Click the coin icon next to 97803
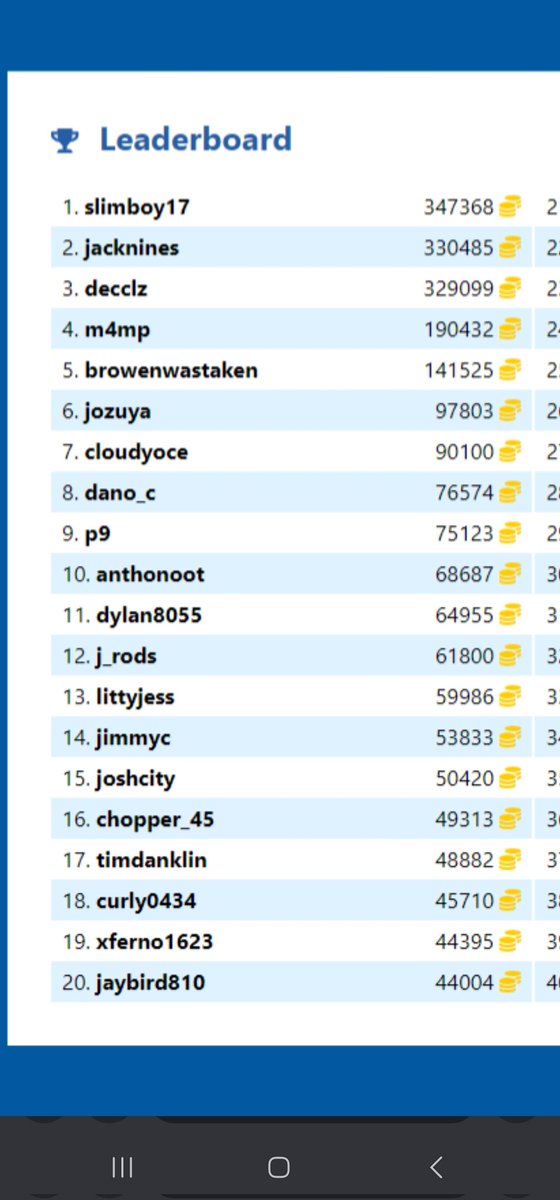The image size is (560, 1200). [510, 411]
